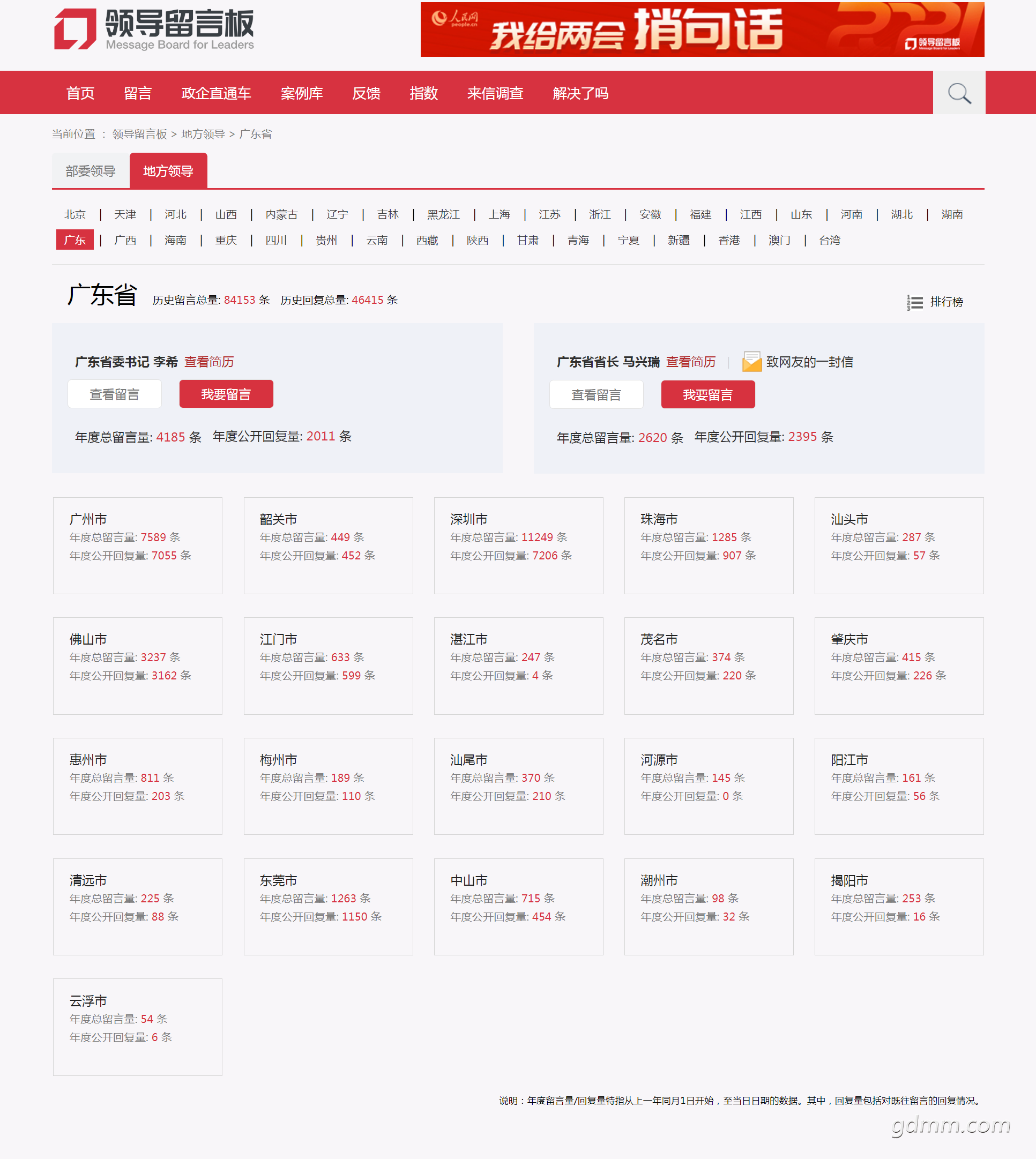Click the historical reply count 46415
This screenshot has height=1159, width=1036.
[x=368, y=300]
